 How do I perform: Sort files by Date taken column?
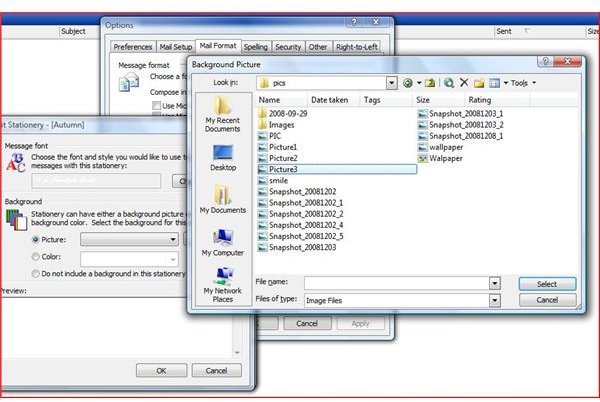[x=334, y=100]
